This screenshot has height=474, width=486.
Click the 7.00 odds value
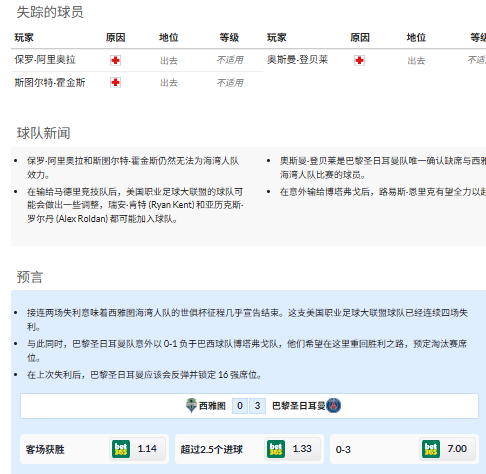pyautogui.click(x=457, y=449)
